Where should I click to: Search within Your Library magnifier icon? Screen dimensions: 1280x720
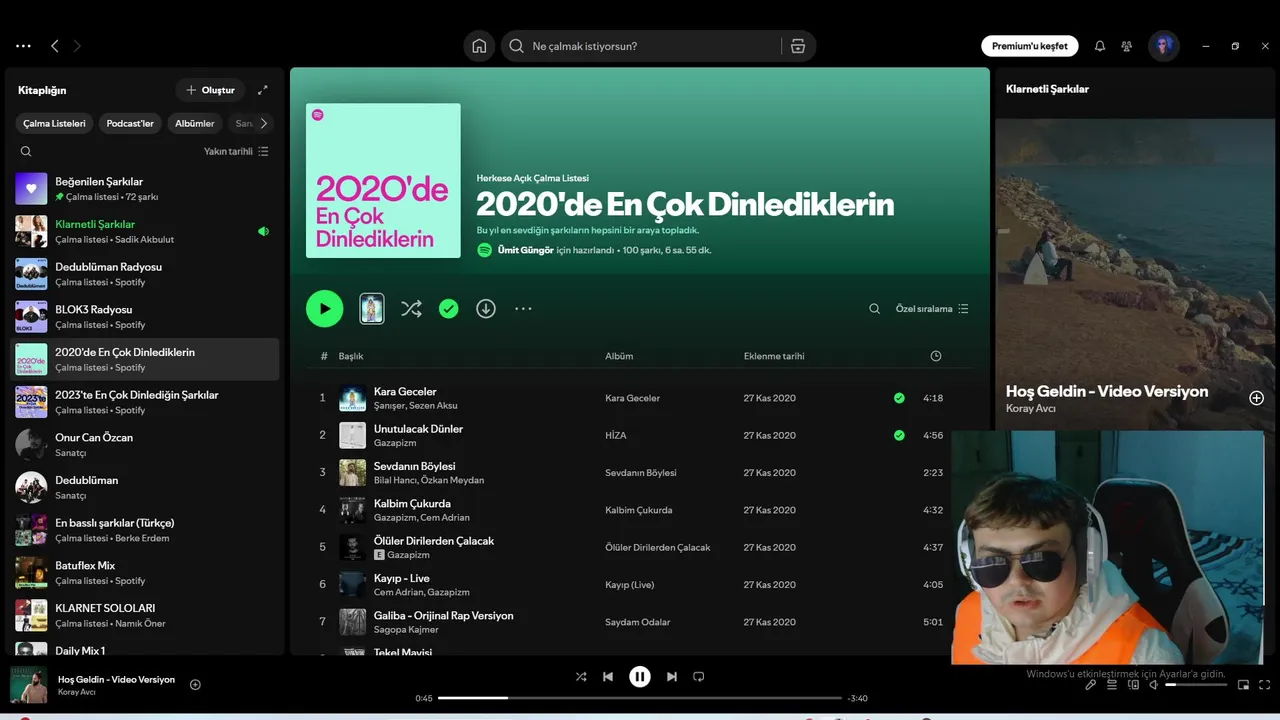point(26,152)
